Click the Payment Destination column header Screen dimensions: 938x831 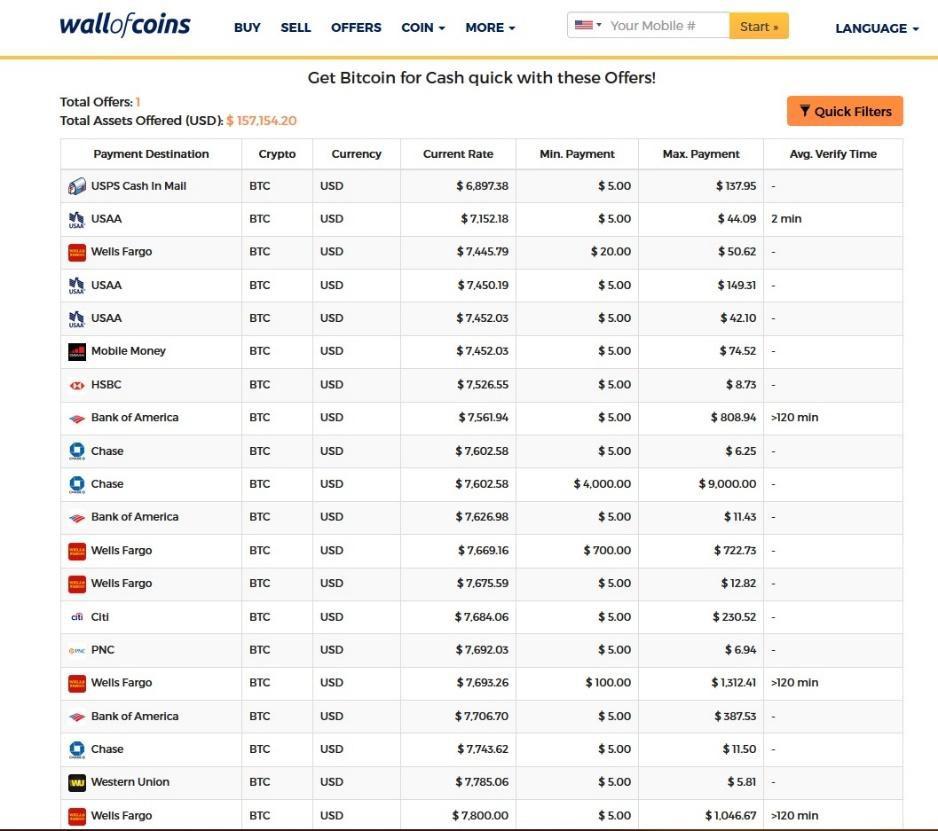(x=151, y=154)
